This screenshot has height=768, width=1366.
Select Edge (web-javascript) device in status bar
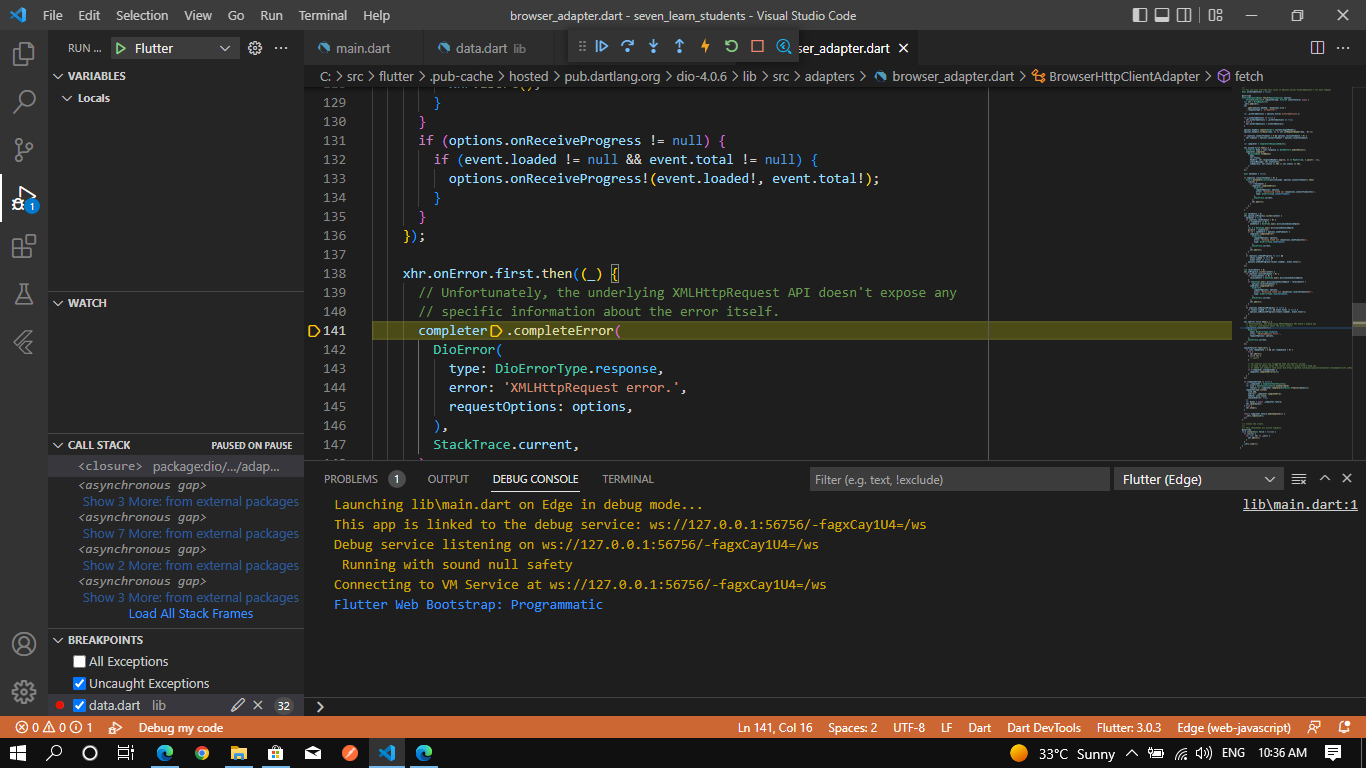coord(1234,728)
